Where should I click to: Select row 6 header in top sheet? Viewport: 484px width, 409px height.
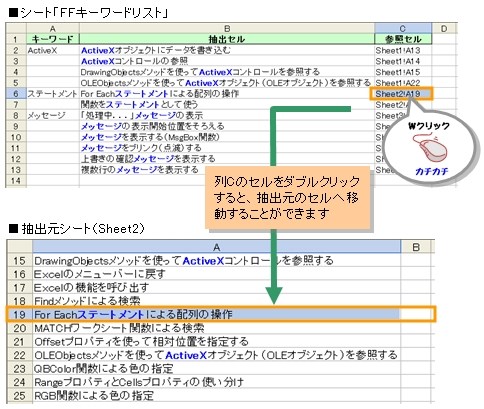click(x=16, y=94)
